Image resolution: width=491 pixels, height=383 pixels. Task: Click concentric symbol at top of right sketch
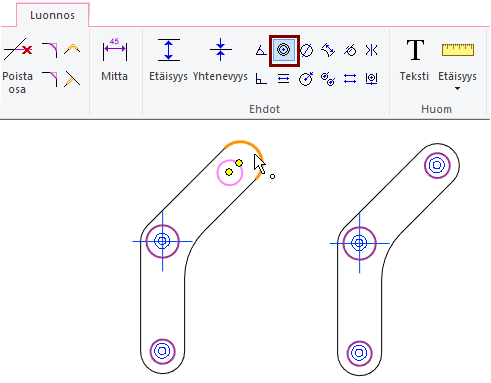437,165
